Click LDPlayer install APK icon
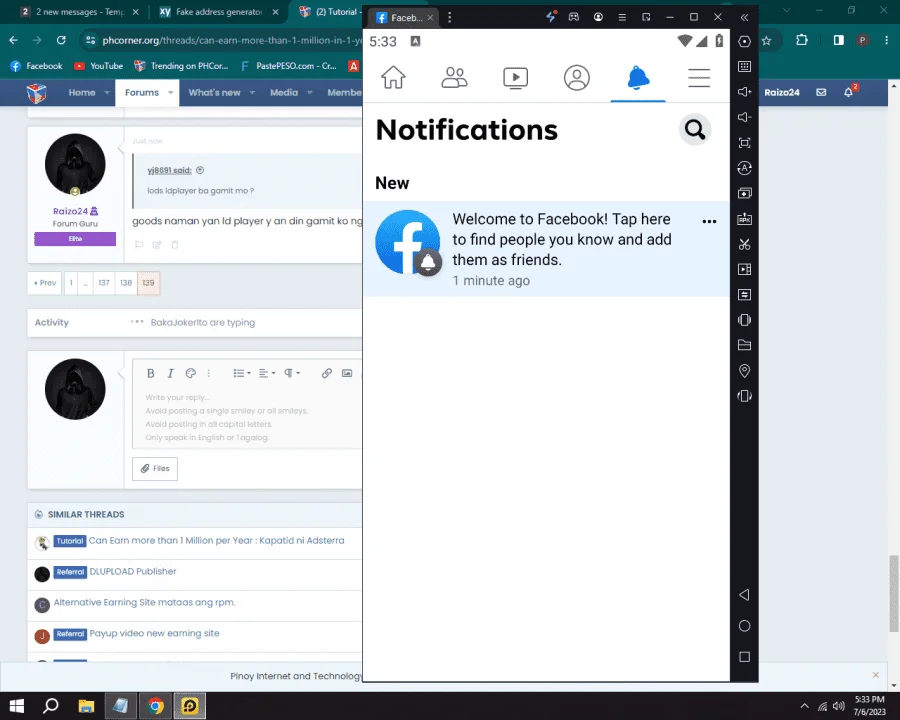Viewport: 900px width, 720px height. pyautogui.click(x=744, y=219)
